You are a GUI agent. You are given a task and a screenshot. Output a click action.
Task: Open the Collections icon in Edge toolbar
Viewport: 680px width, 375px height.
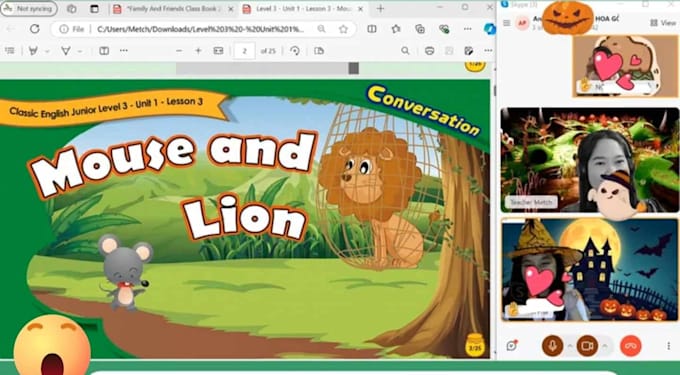(x=419, y=29)
